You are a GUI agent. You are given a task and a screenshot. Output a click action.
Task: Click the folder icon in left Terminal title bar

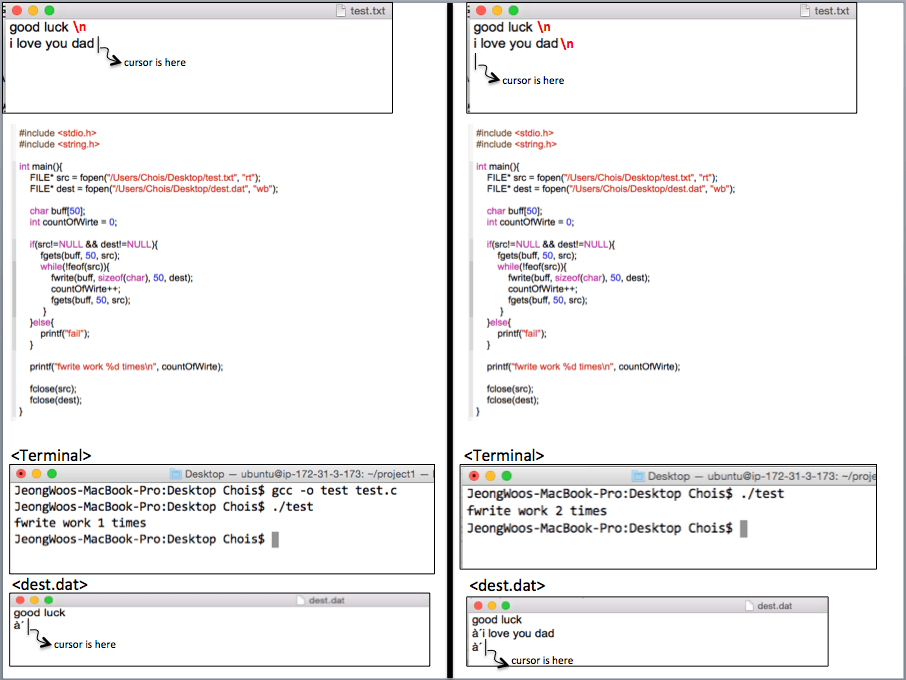click(x=176, y=474)
